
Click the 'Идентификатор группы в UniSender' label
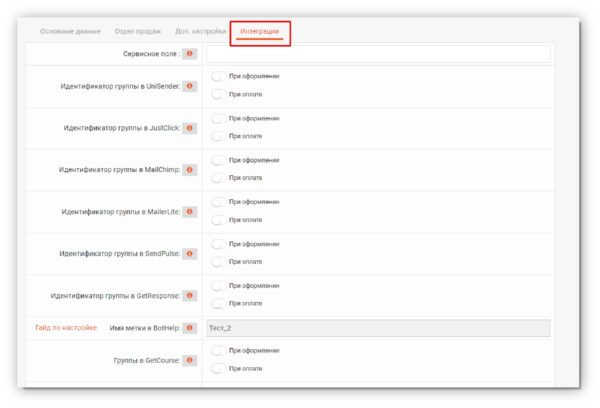tap(120, 86)
